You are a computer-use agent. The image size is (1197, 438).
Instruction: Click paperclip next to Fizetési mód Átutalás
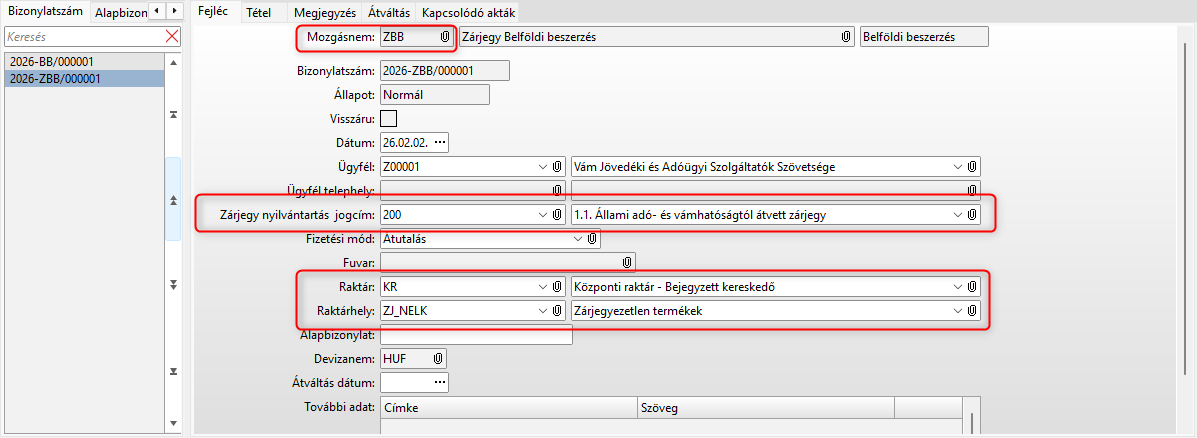[592, 239]
